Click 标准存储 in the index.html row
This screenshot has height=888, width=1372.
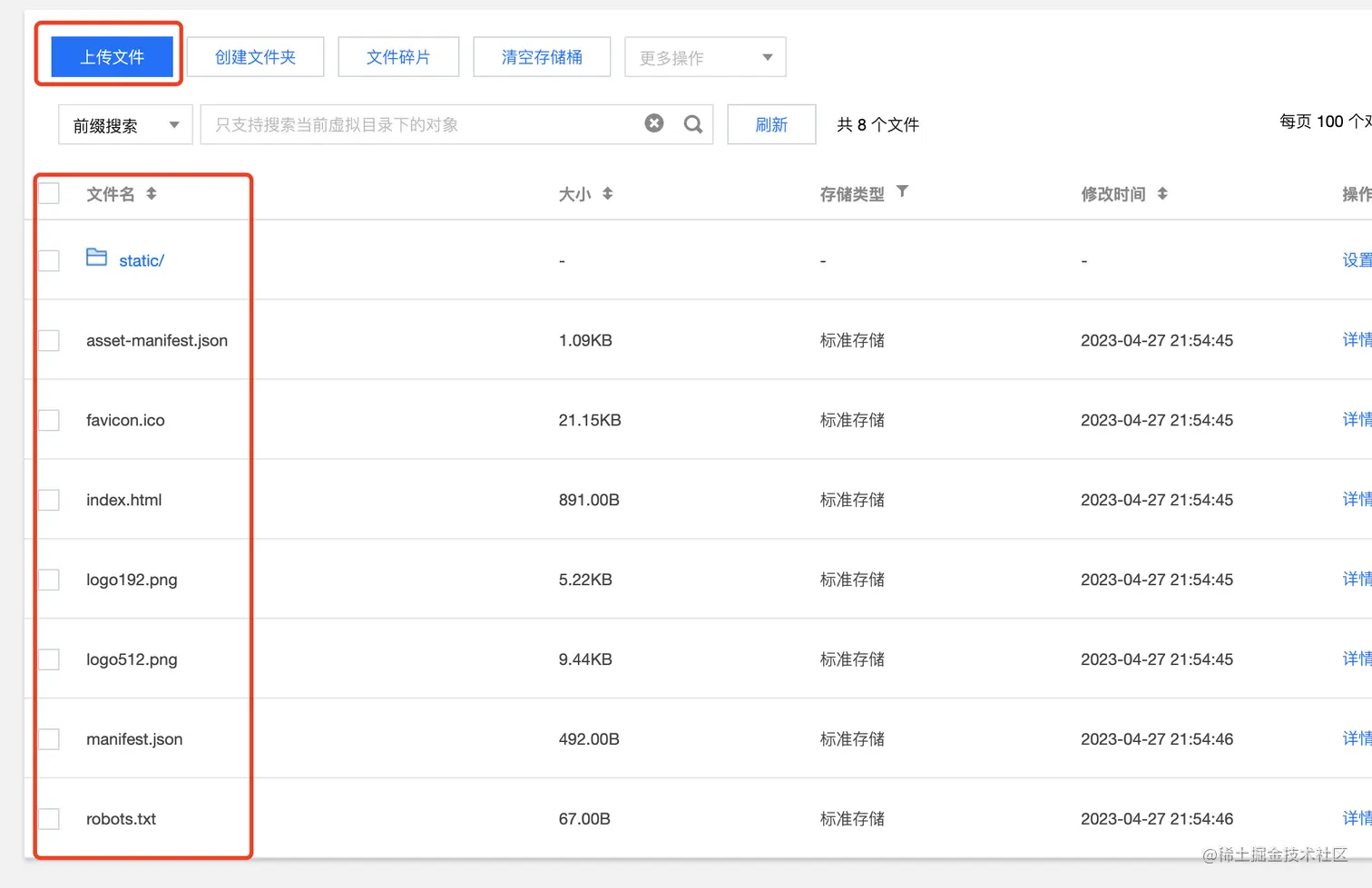852,500
